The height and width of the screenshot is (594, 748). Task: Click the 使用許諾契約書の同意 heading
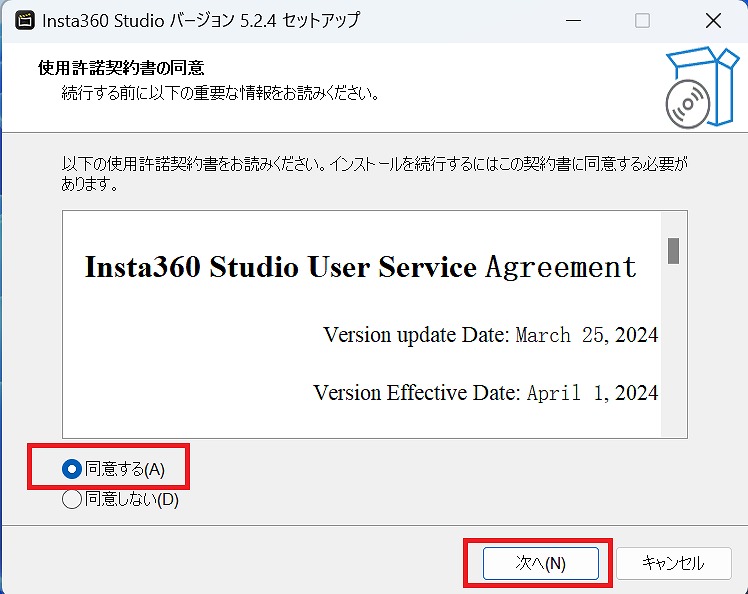point(121,68)
